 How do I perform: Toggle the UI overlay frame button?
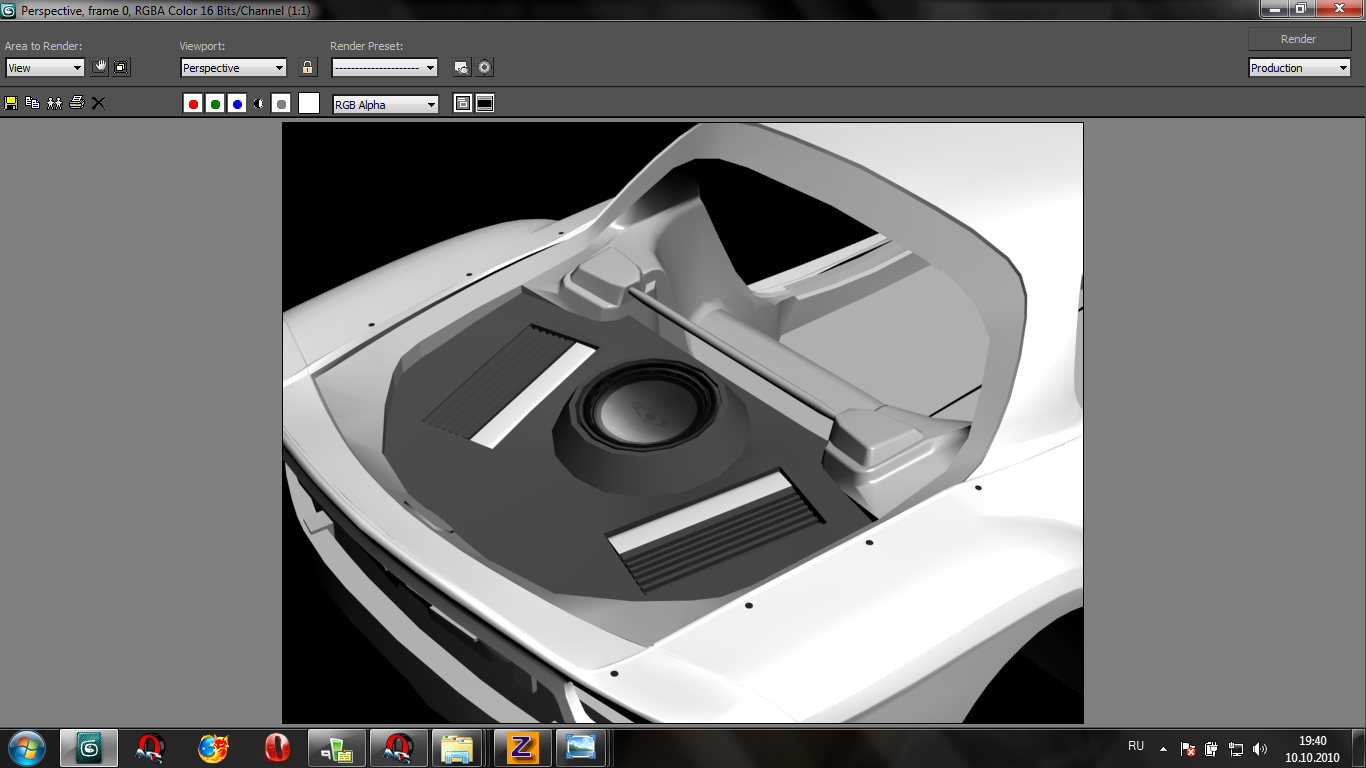click(463, 104)
